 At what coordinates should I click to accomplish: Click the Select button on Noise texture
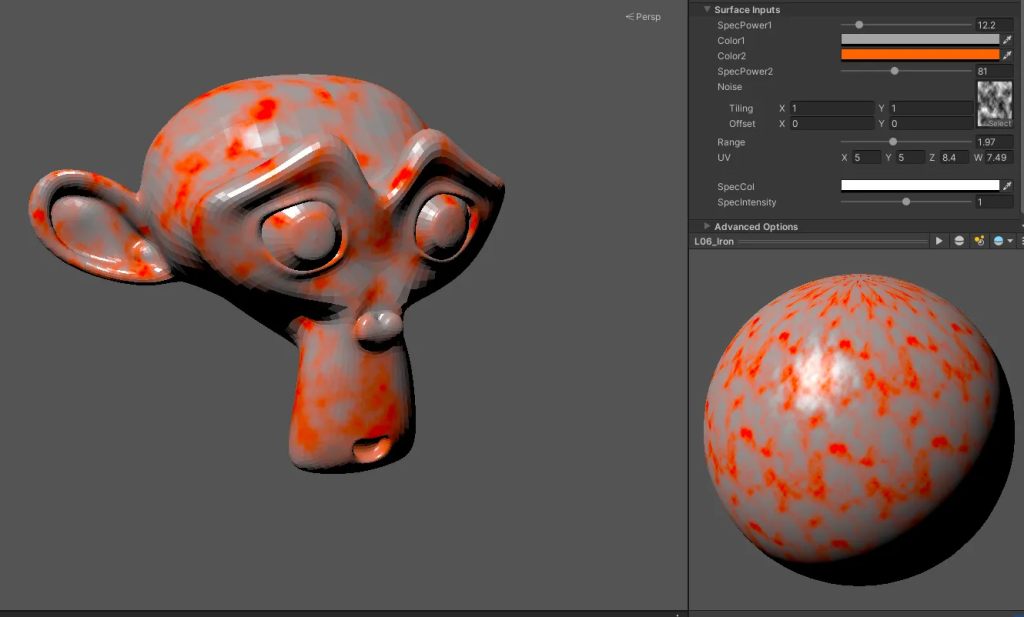[999, 123]
